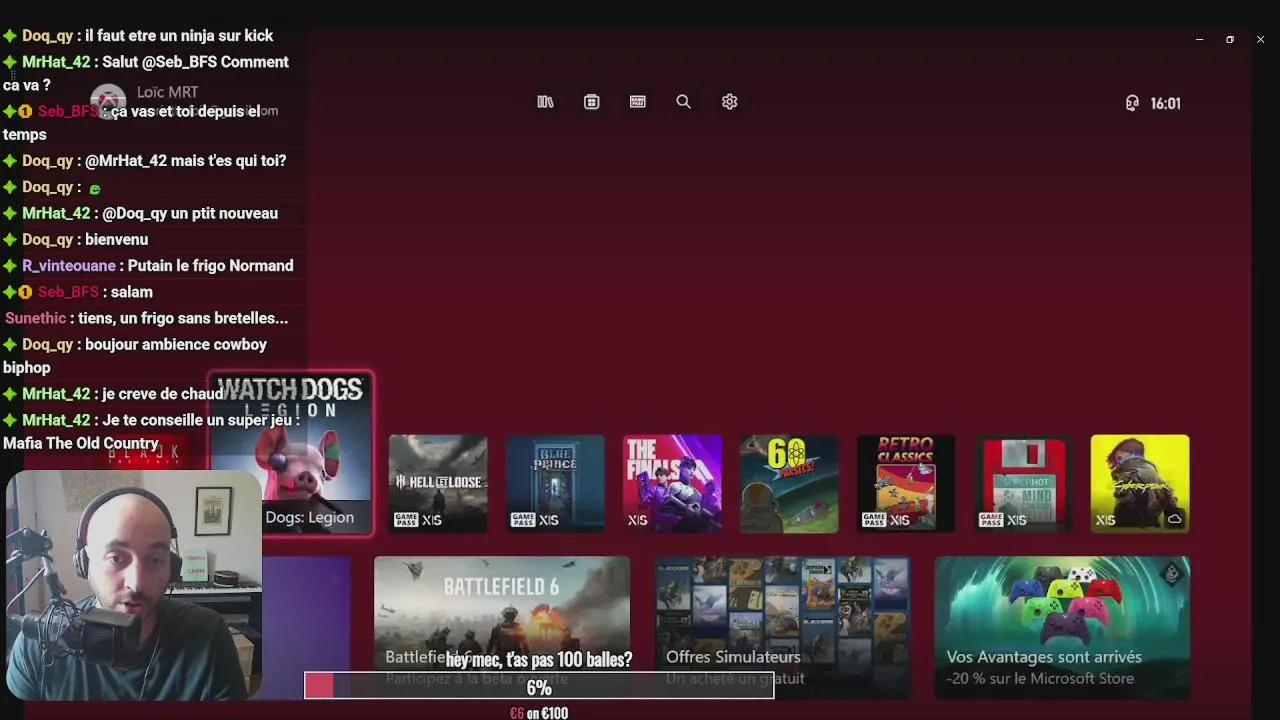
Task: Select the Superhot Mind Control Delete tile
Action: click(x=1023, y=483)
